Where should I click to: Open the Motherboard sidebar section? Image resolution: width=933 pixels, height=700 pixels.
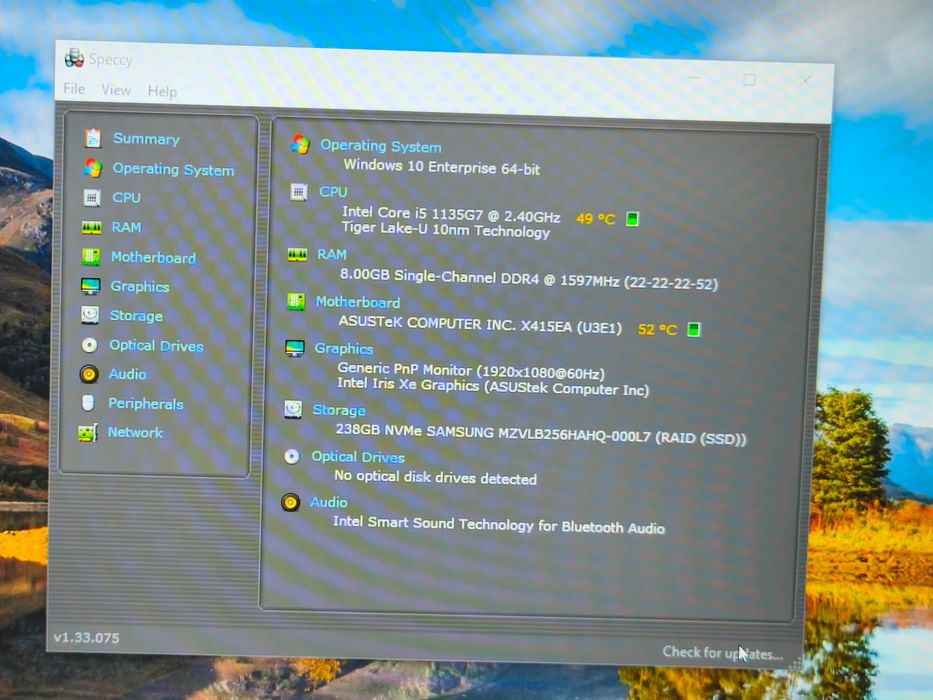(x=154, y=257)
